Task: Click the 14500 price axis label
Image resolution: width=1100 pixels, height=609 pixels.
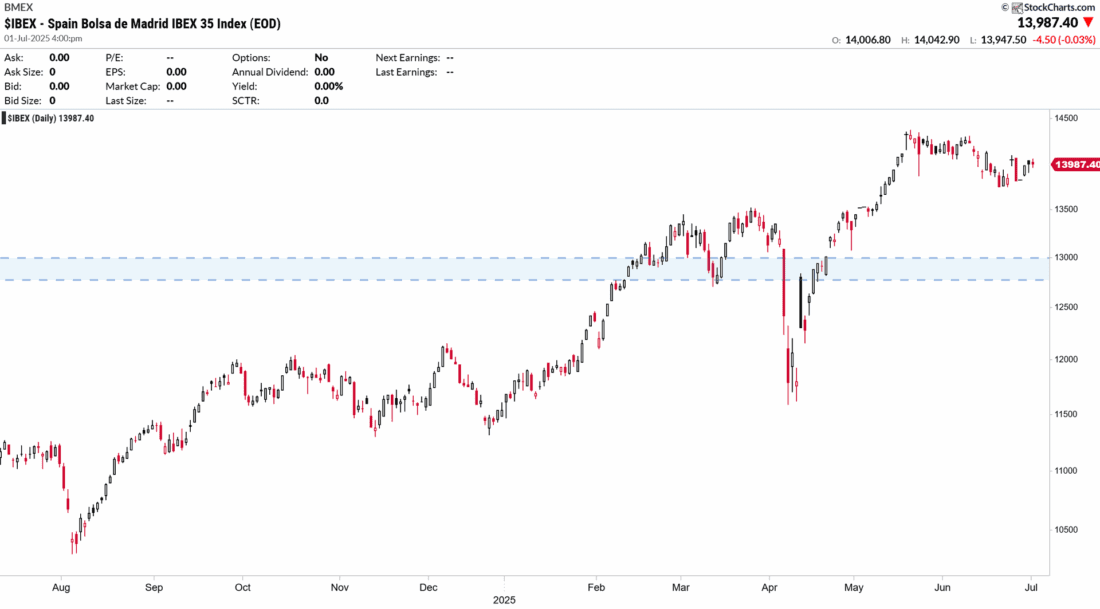Action: tap(1066, 119)
